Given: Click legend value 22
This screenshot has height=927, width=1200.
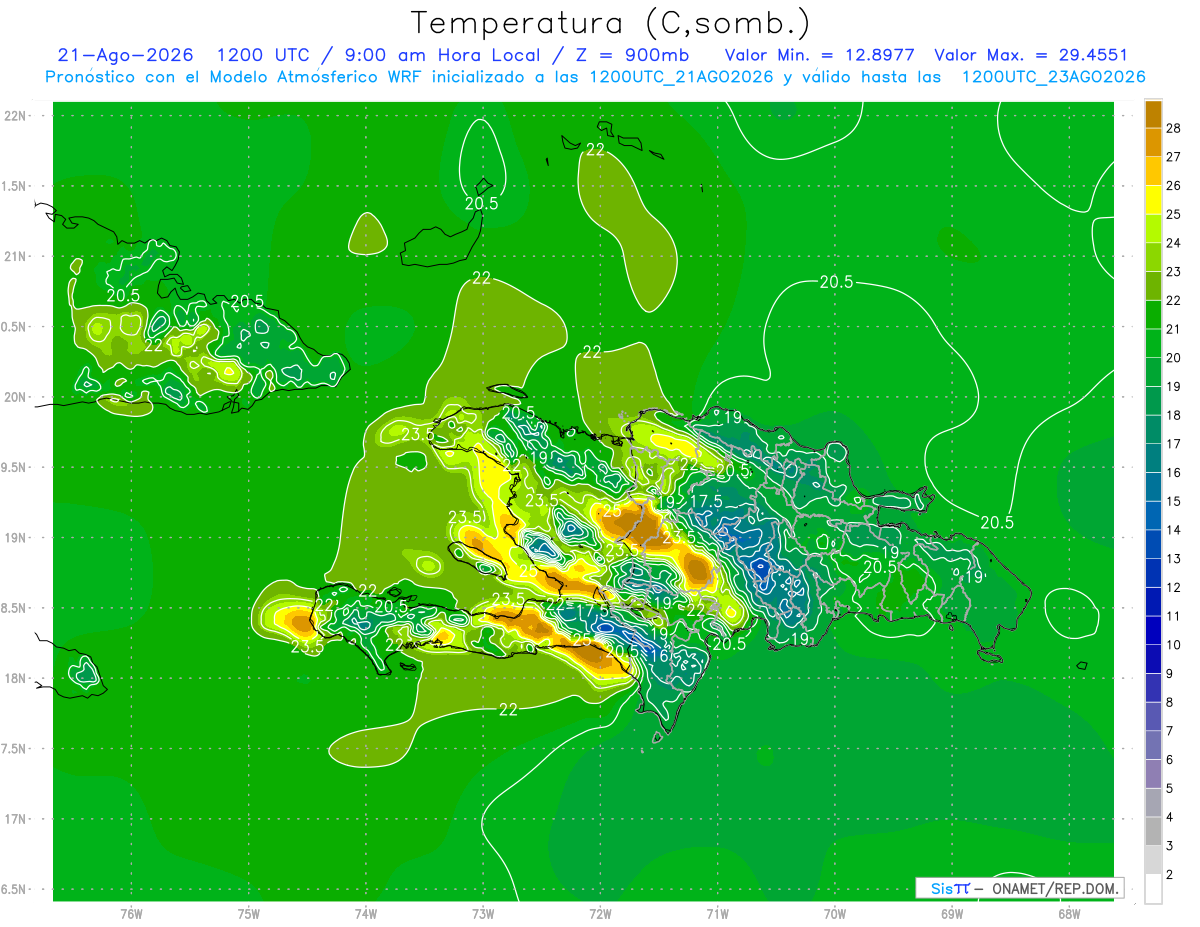Looking at the screenshot, I should tap(1174, 300).
